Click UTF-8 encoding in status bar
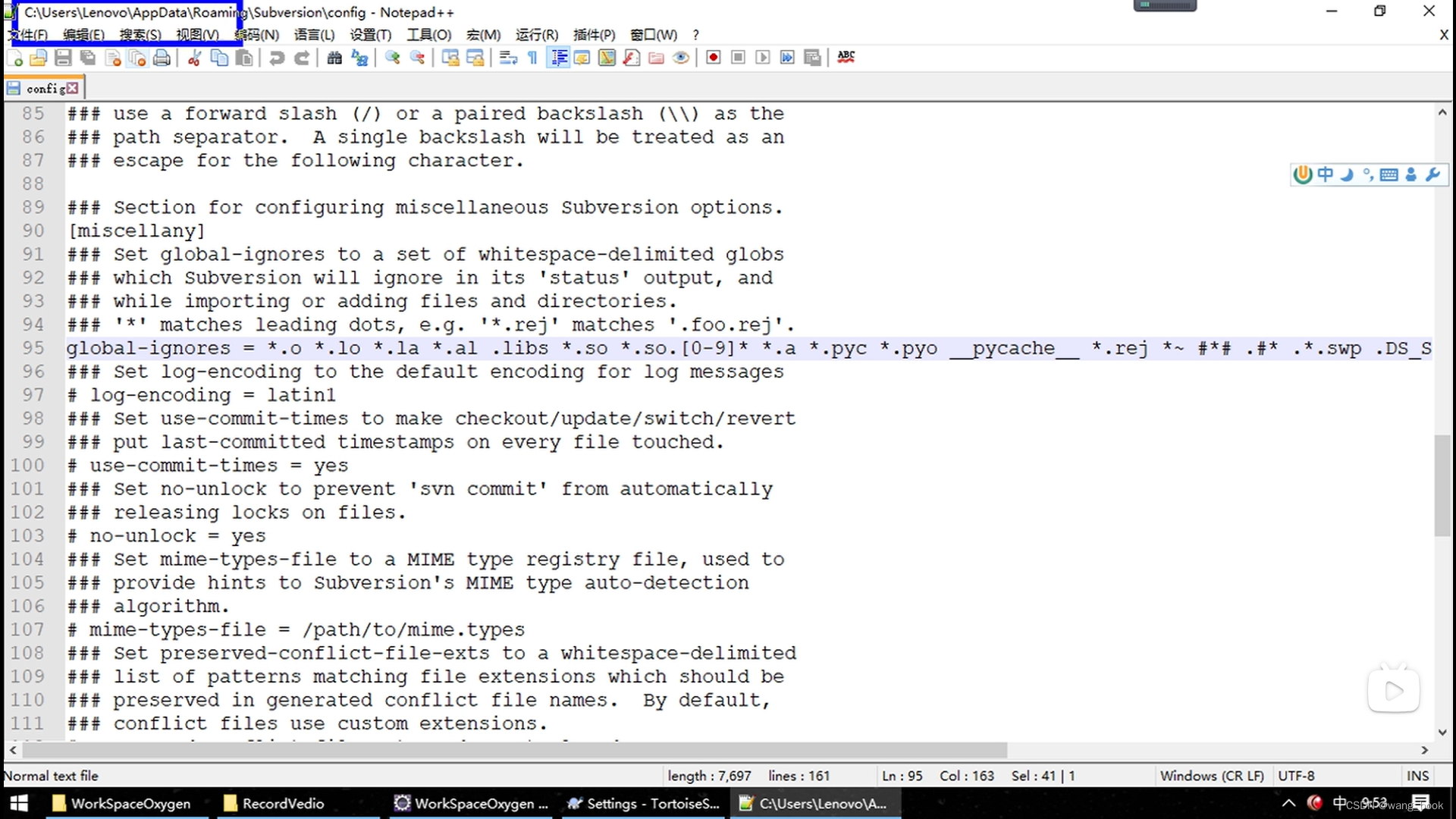 click(x=1296, y=776)
